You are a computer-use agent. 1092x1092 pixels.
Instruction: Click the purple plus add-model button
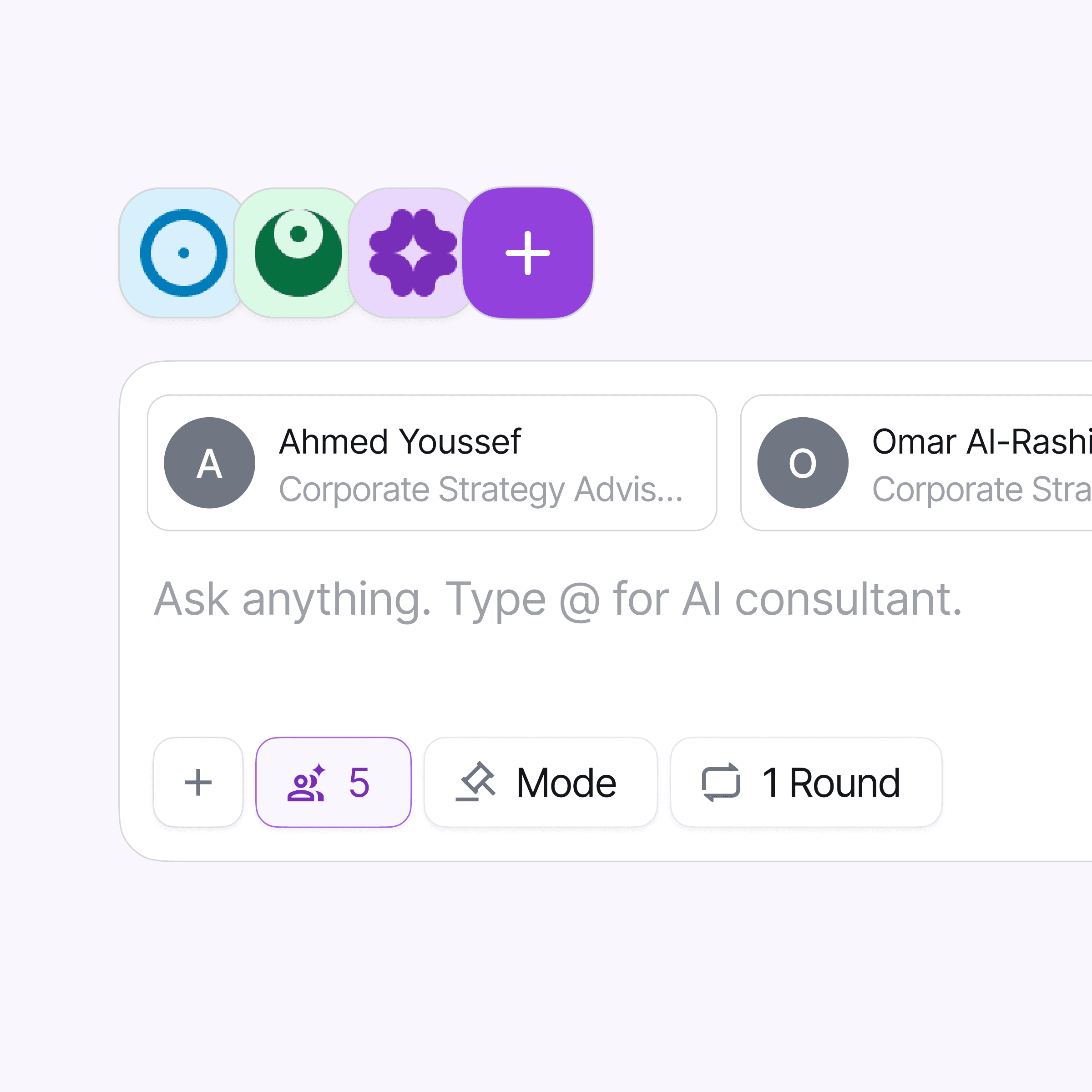tap(528, 253)
